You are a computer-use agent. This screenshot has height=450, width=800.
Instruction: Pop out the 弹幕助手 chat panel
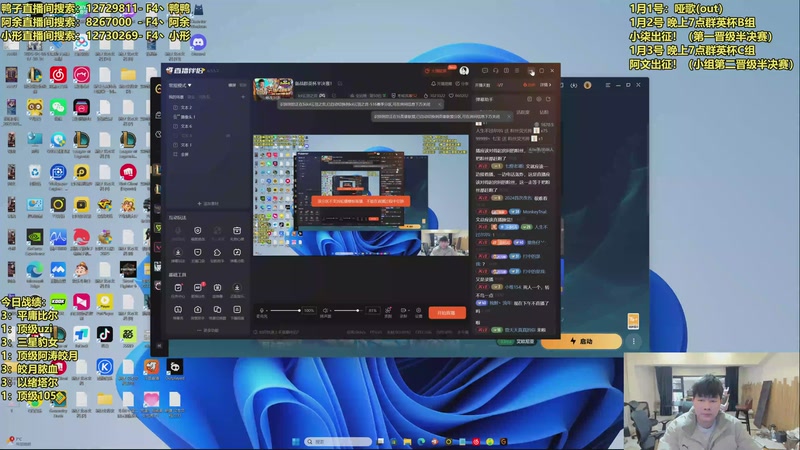[548, 99]
